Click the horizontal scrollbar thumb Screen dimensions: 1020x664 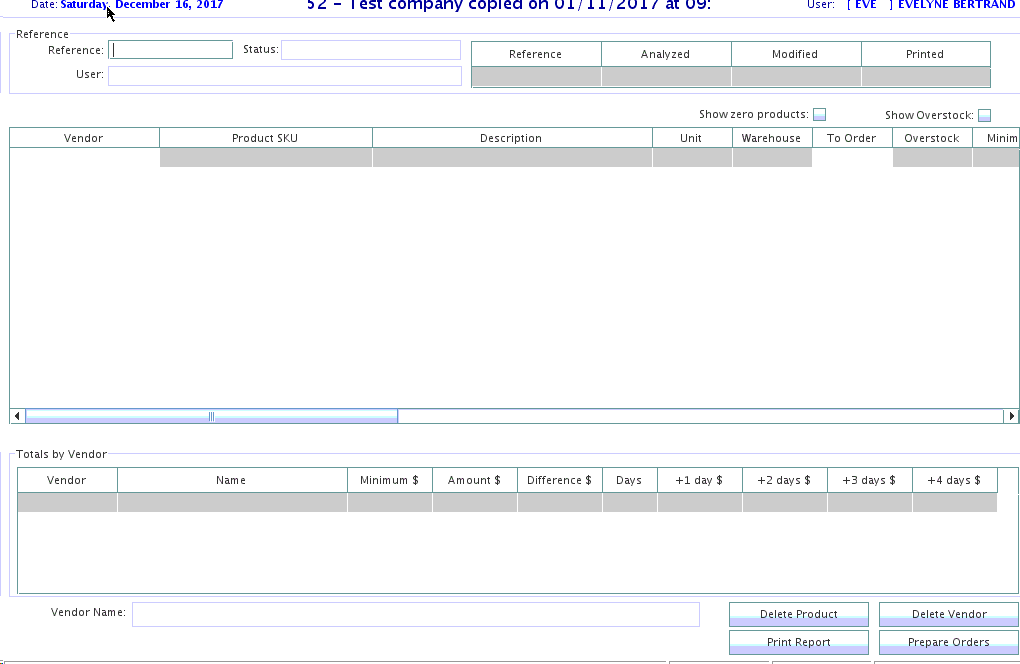tap(211, 416)
